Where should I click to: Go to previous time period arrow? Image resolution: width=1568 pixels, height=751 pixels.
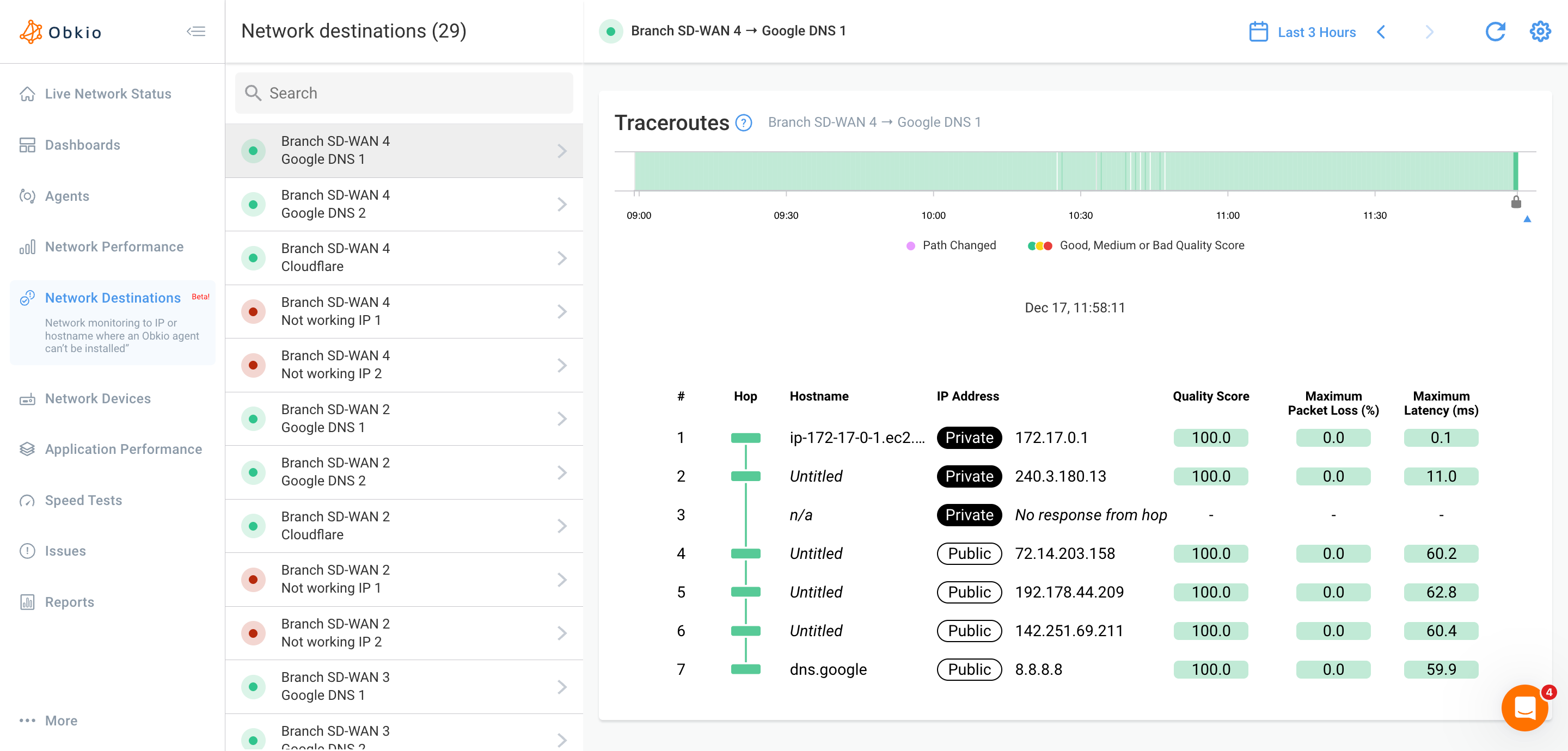tap(1381, 32)
